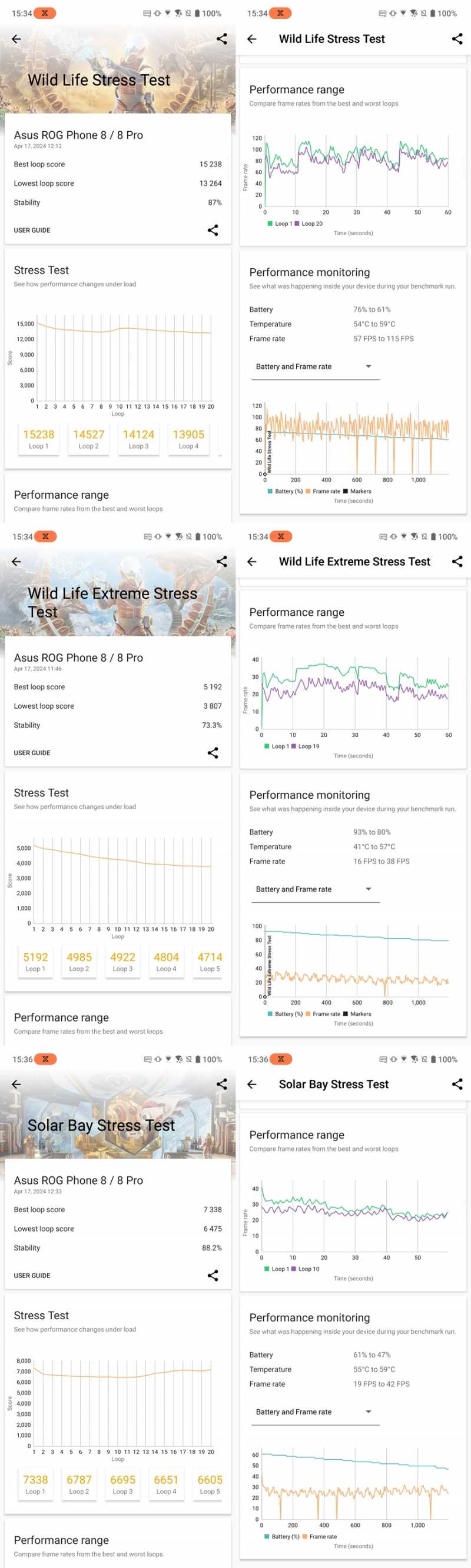Click the 'Loop 19' legend label
This screenshot has height=1568, width=471.
pyautogui.click(x=309, y=746)
